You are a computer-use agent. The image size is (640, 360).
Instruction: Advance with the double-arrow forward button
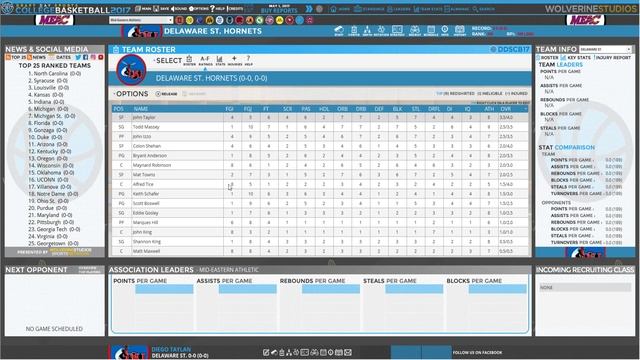click(309, 9)
